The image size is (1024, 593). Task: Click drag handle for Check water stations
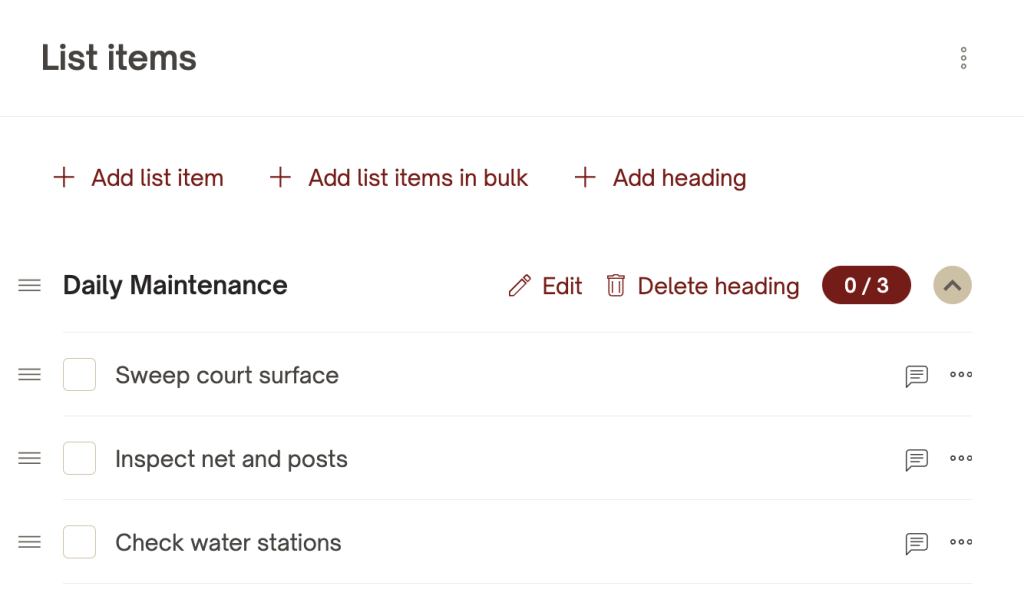[30, 543]
